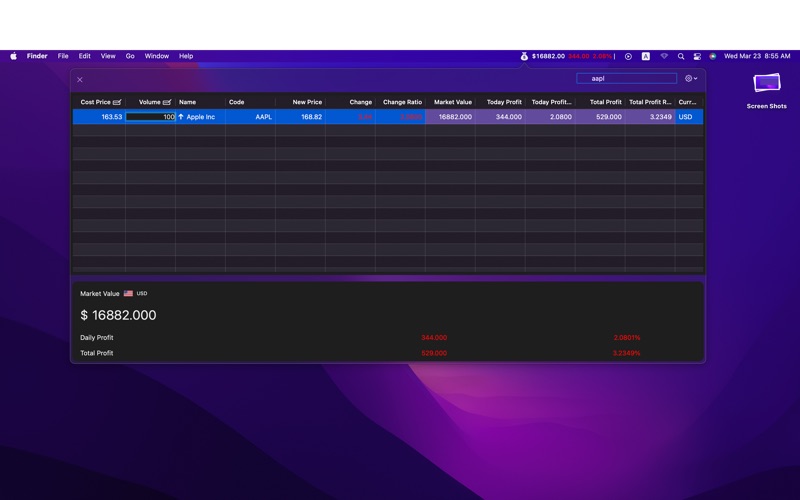The width and height of the screenshot is (800, 500).
Task: Select the Today Profit ratio cell 2.0800
Action: click(551, 117)
